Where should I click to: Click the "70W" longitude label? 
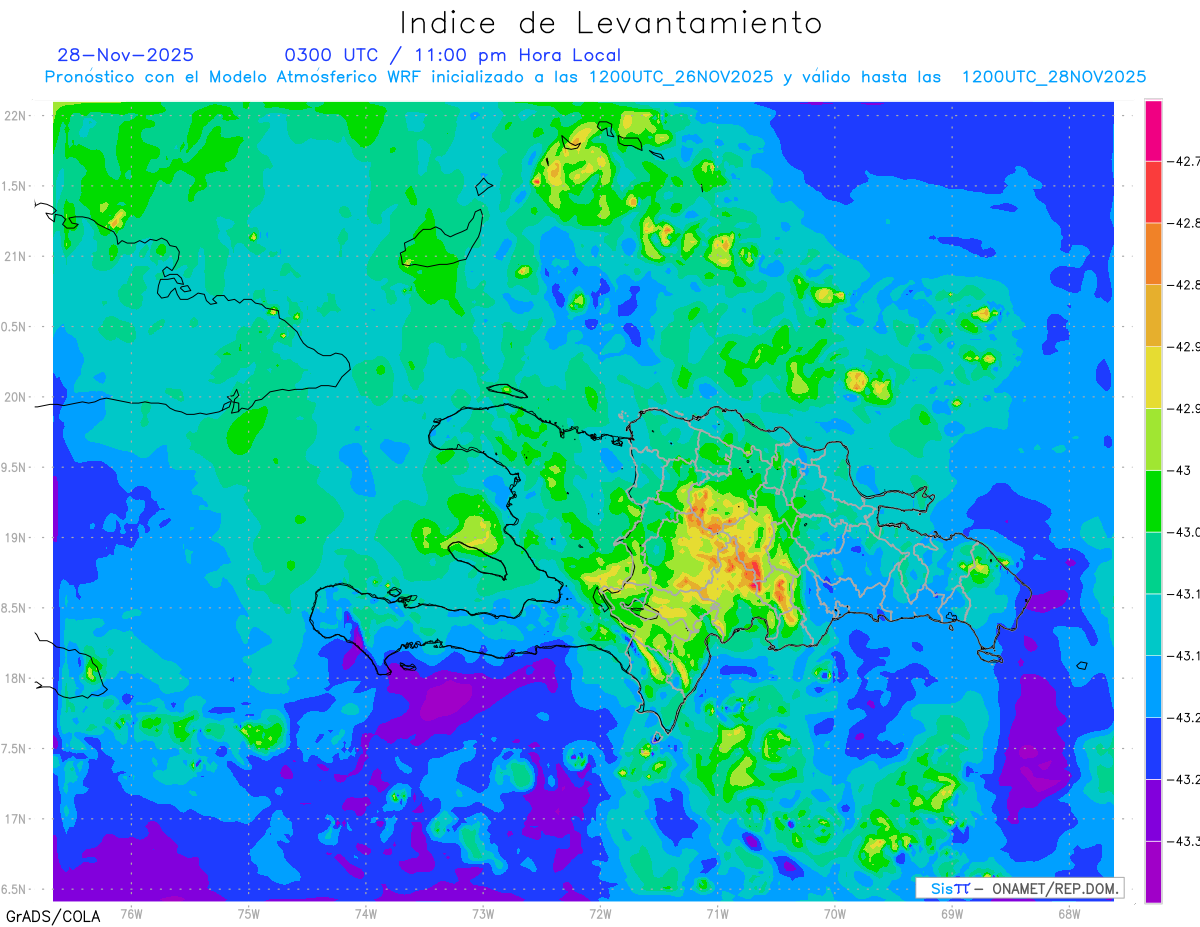click(x=835, y=913)
